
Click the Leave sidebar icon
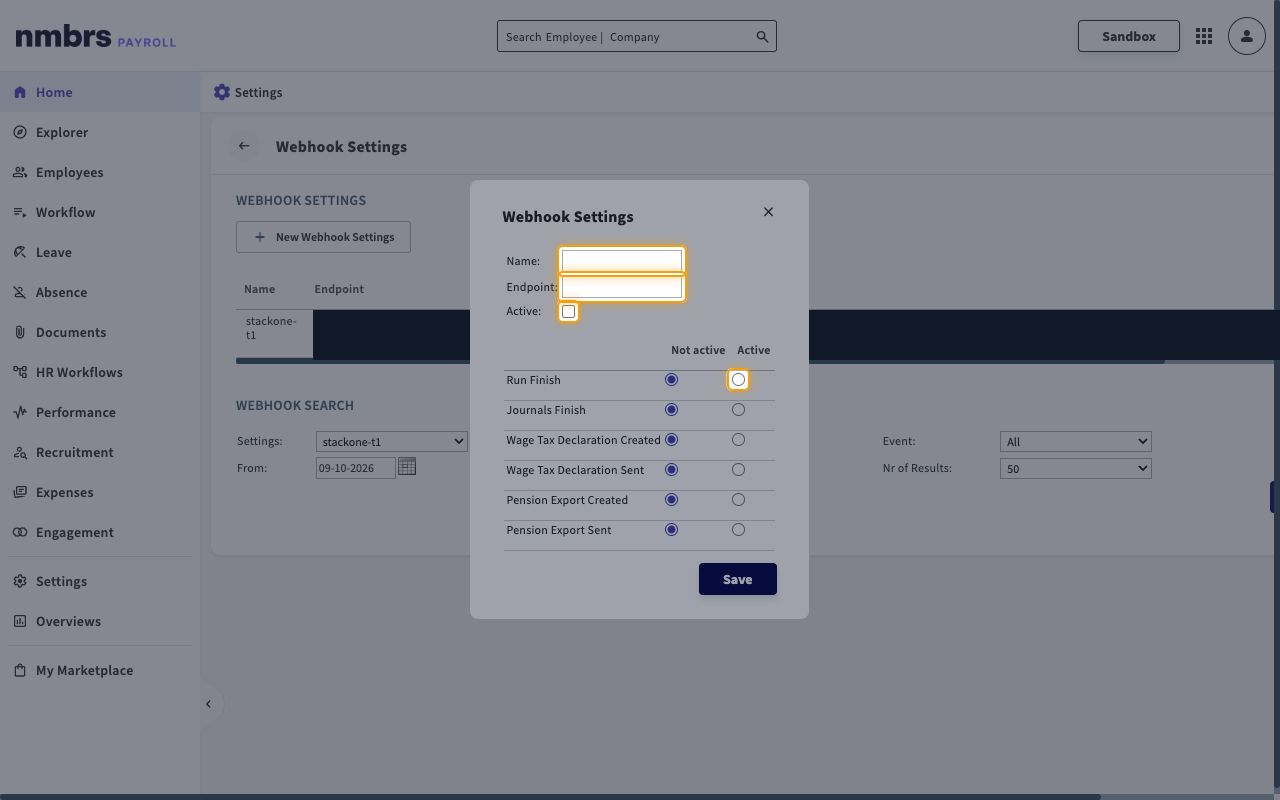click(20, 252)
